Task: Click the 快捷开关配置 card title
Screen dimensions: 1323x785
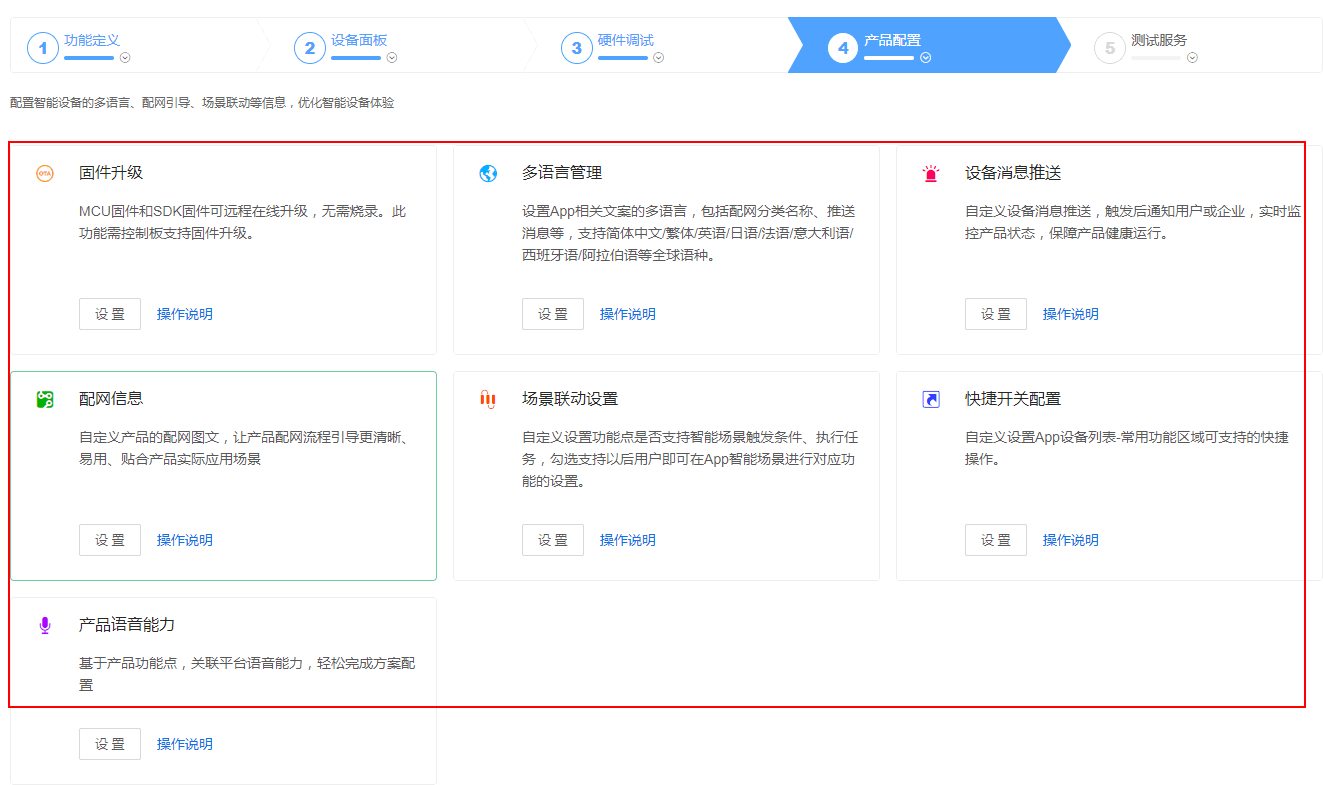Action: tap(1013, 399)
